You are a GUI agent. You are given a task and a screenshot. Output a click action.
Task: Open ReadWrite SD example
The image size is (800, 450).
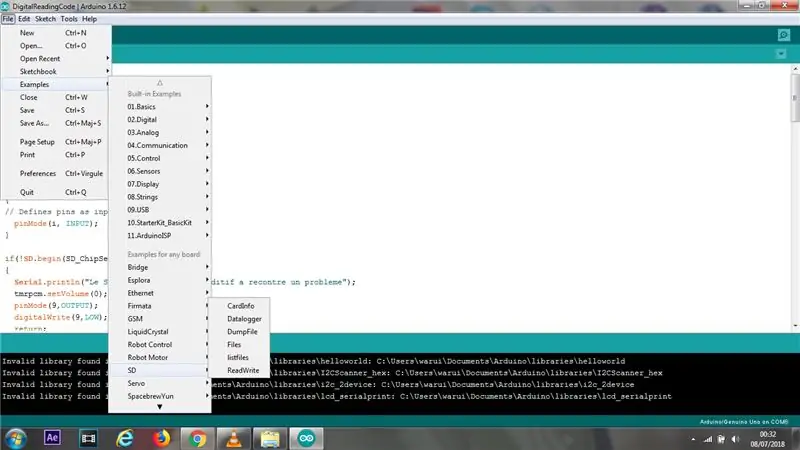[x=240, y=370]
